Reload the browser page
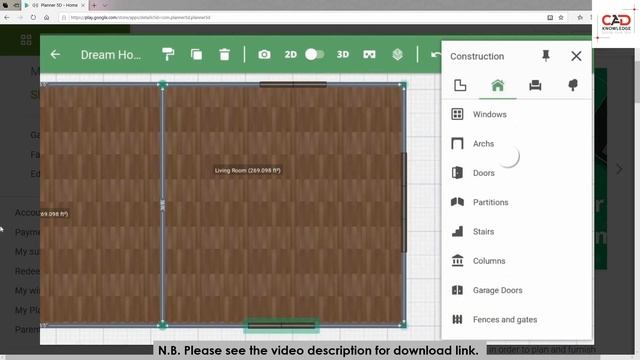Screen dimensions: 640x360 coord(33,18)
